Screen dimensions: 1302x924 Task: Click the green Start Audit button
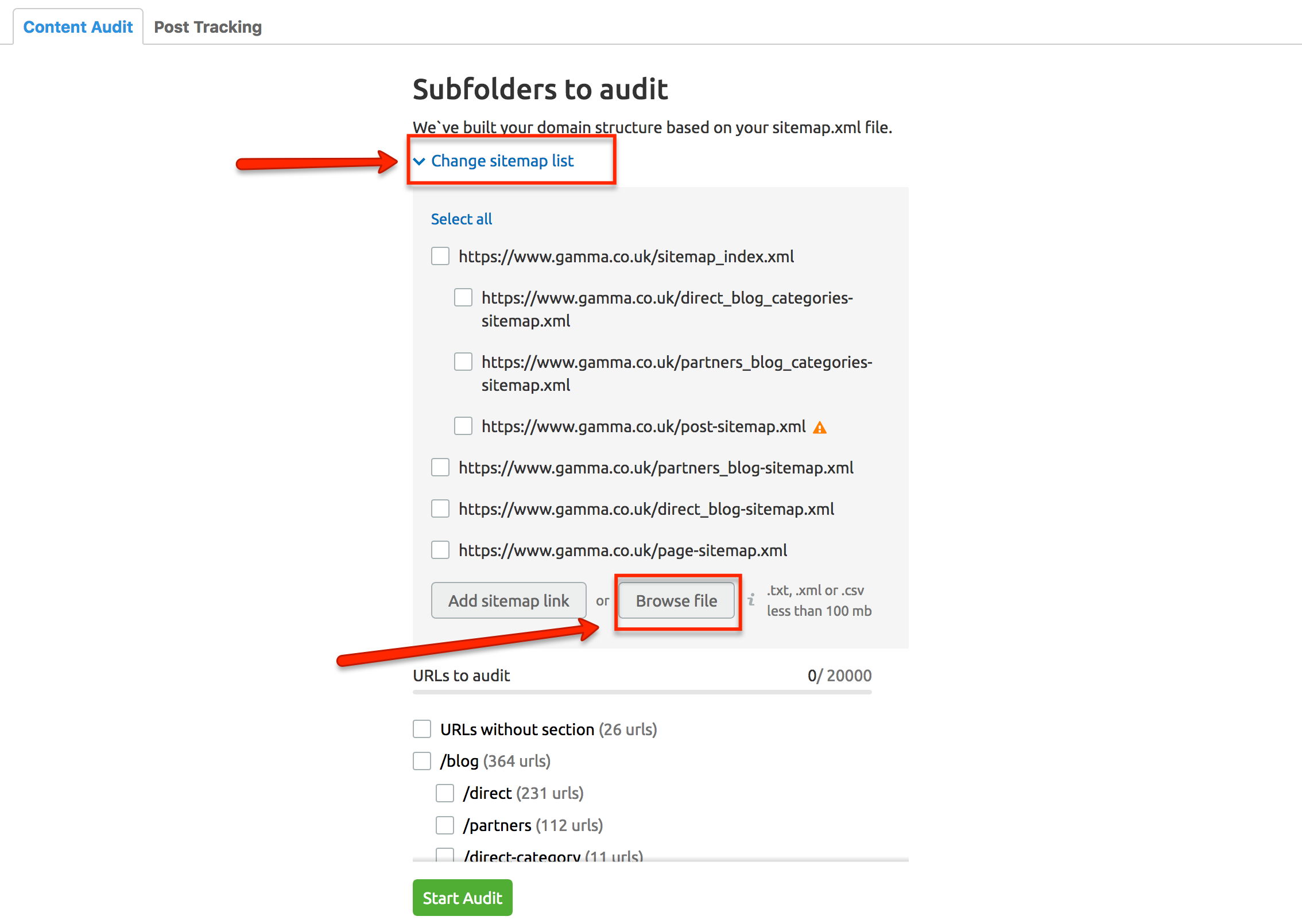coord(463,898)
